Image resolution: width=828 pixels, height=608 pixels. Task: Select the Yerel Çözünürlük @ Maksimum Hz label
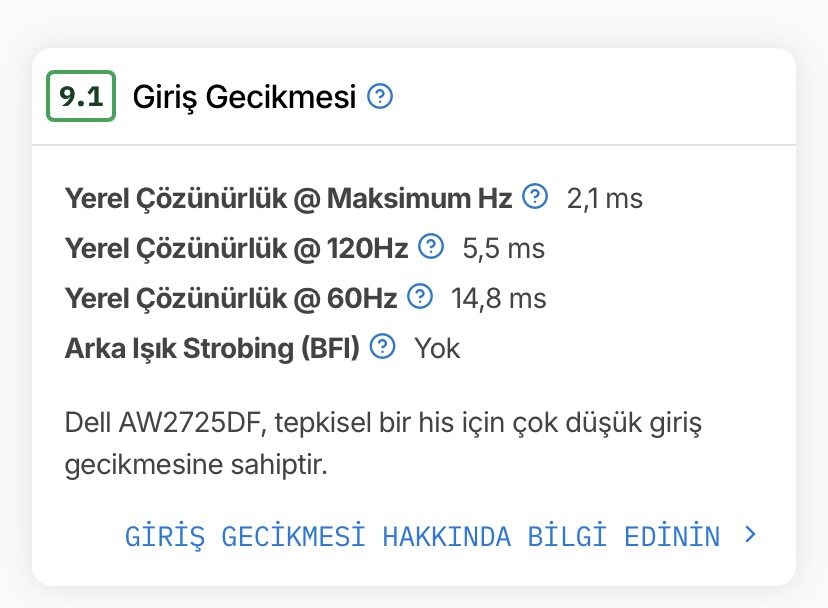coord(288,197)
